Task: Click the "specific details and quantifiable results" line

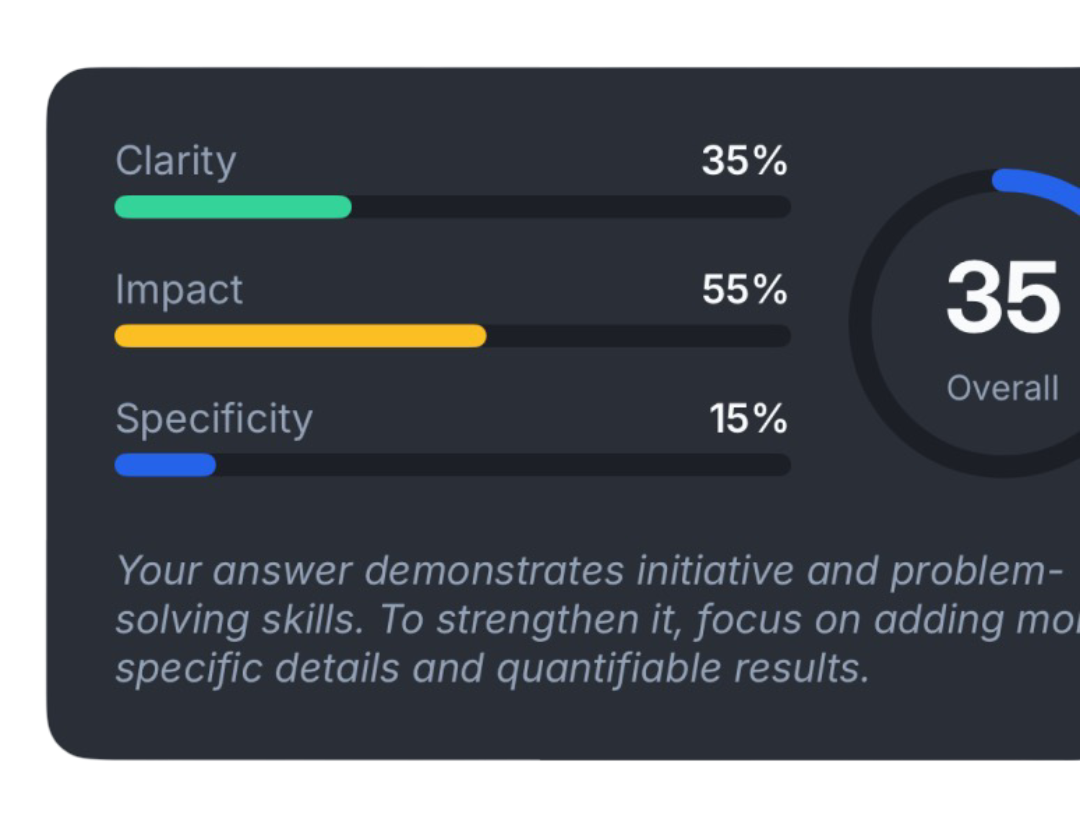Action: coord(492,668)
